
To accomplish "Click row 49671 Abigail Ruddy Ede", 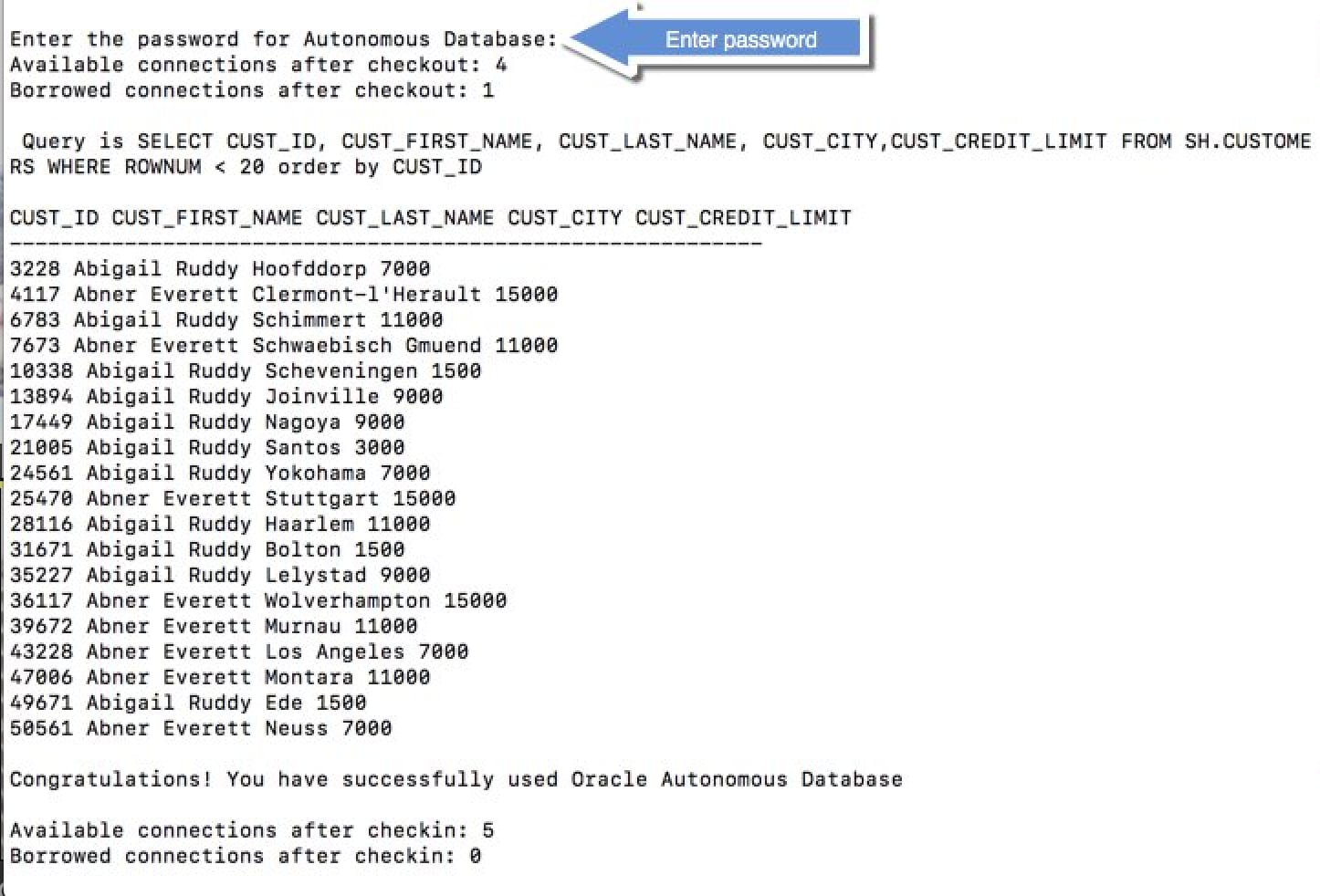I will (x=188, y=703).
